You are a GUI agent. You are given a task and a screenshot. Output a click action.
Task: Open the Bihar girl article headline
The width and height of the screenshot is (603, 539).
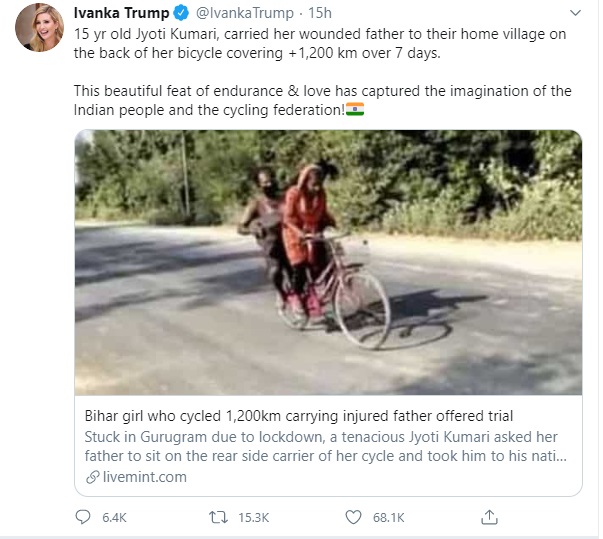pos(299,416)
